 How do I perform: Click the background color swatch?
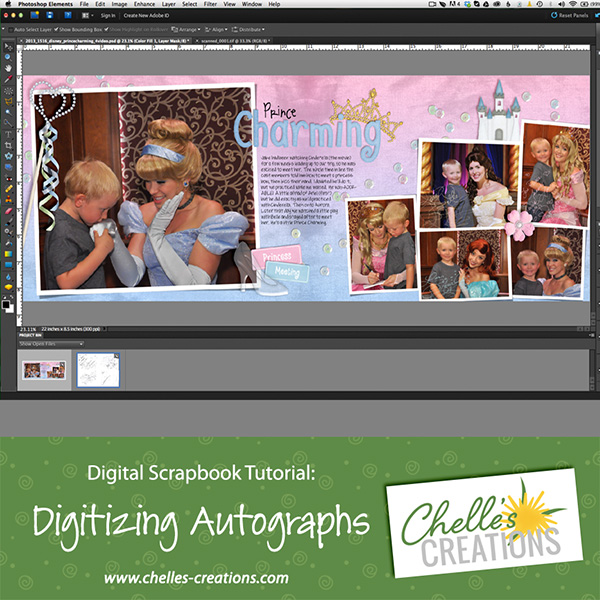10,309
